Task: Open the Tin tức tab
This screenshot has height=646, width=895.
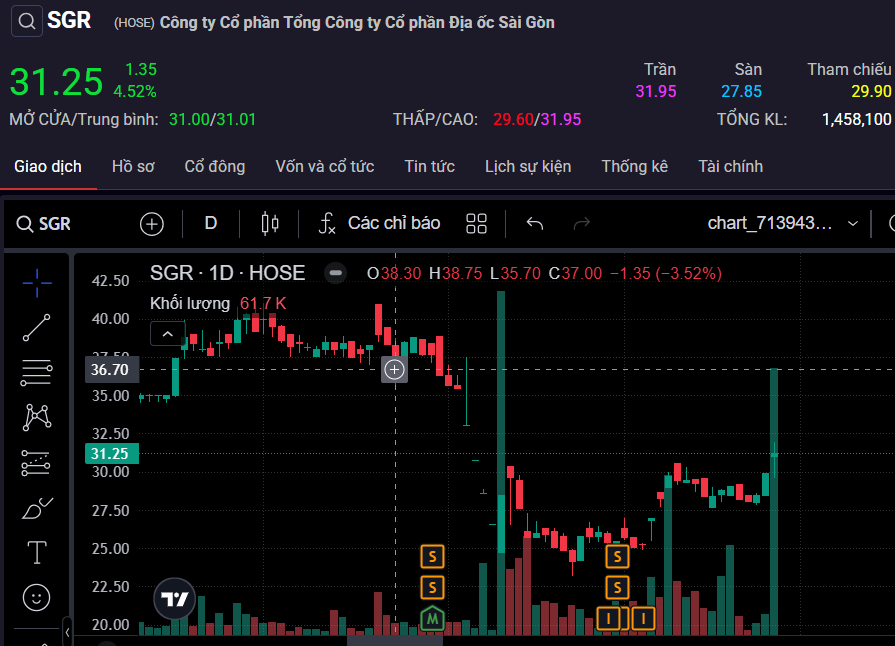Action: (429, 167)
